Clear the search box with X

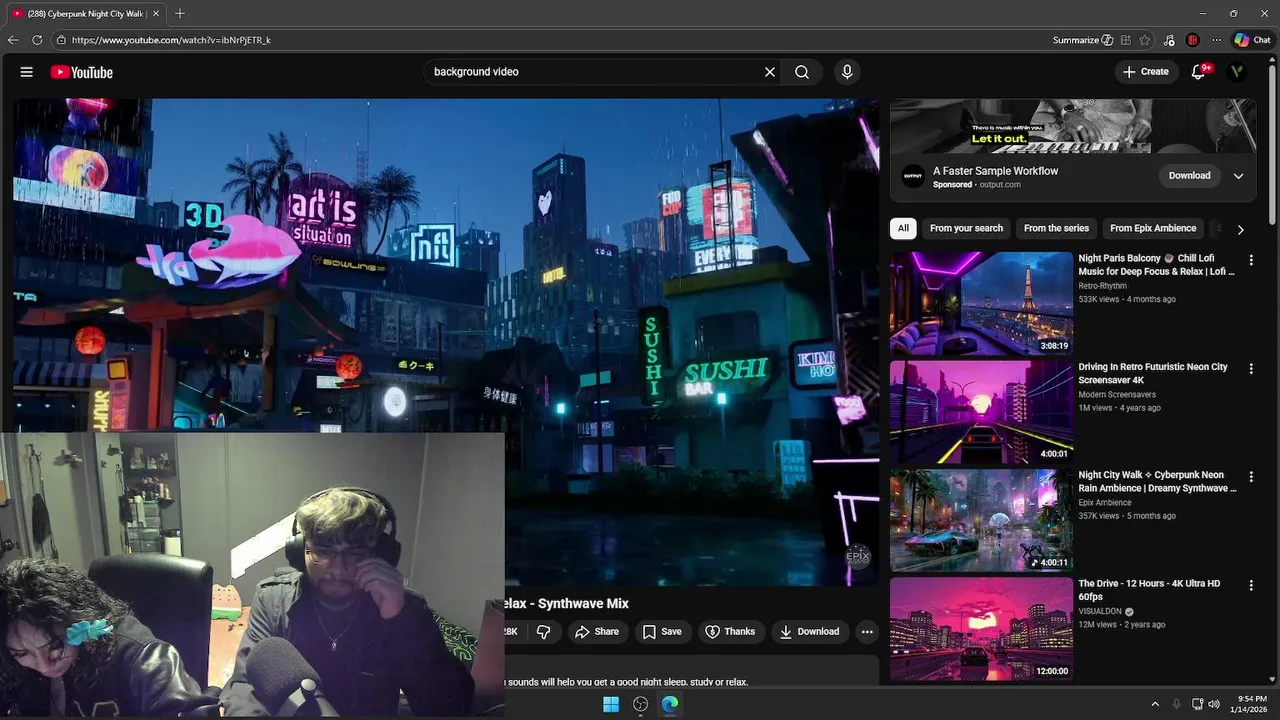[x=770, y=72]
